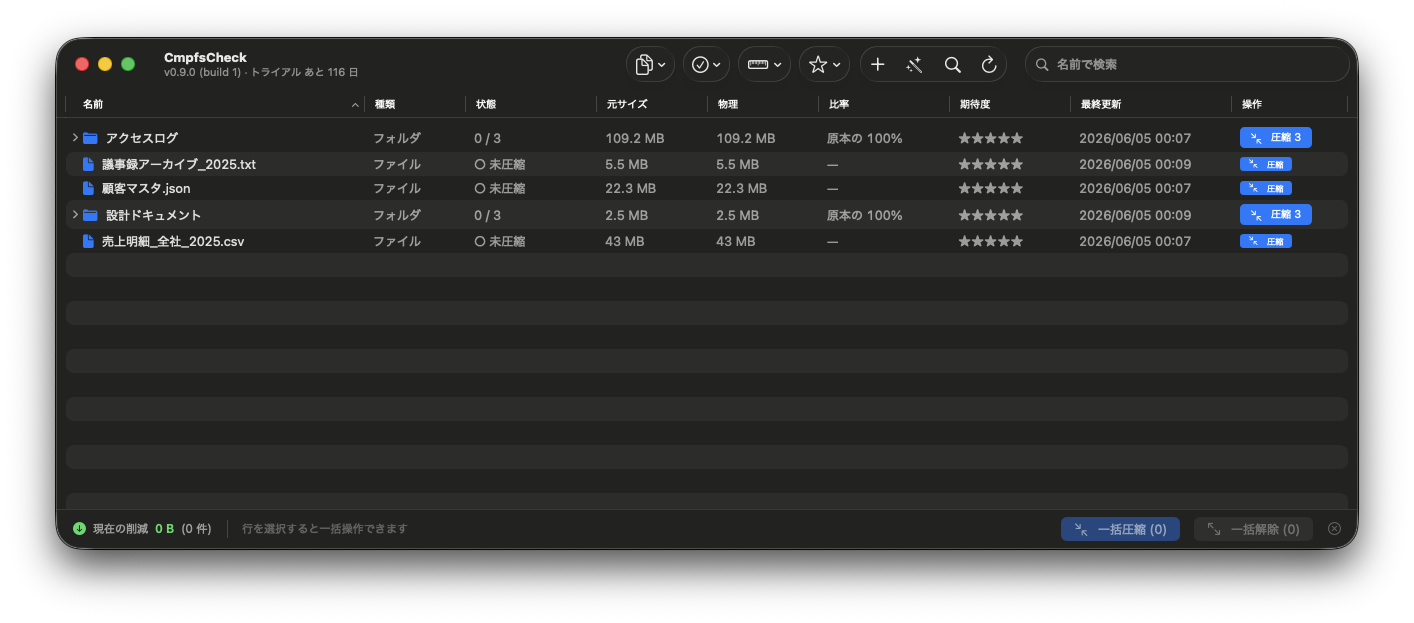Select the アクセスログ row name
Screen dimensions: 1414x623
[x=142, y=138]
